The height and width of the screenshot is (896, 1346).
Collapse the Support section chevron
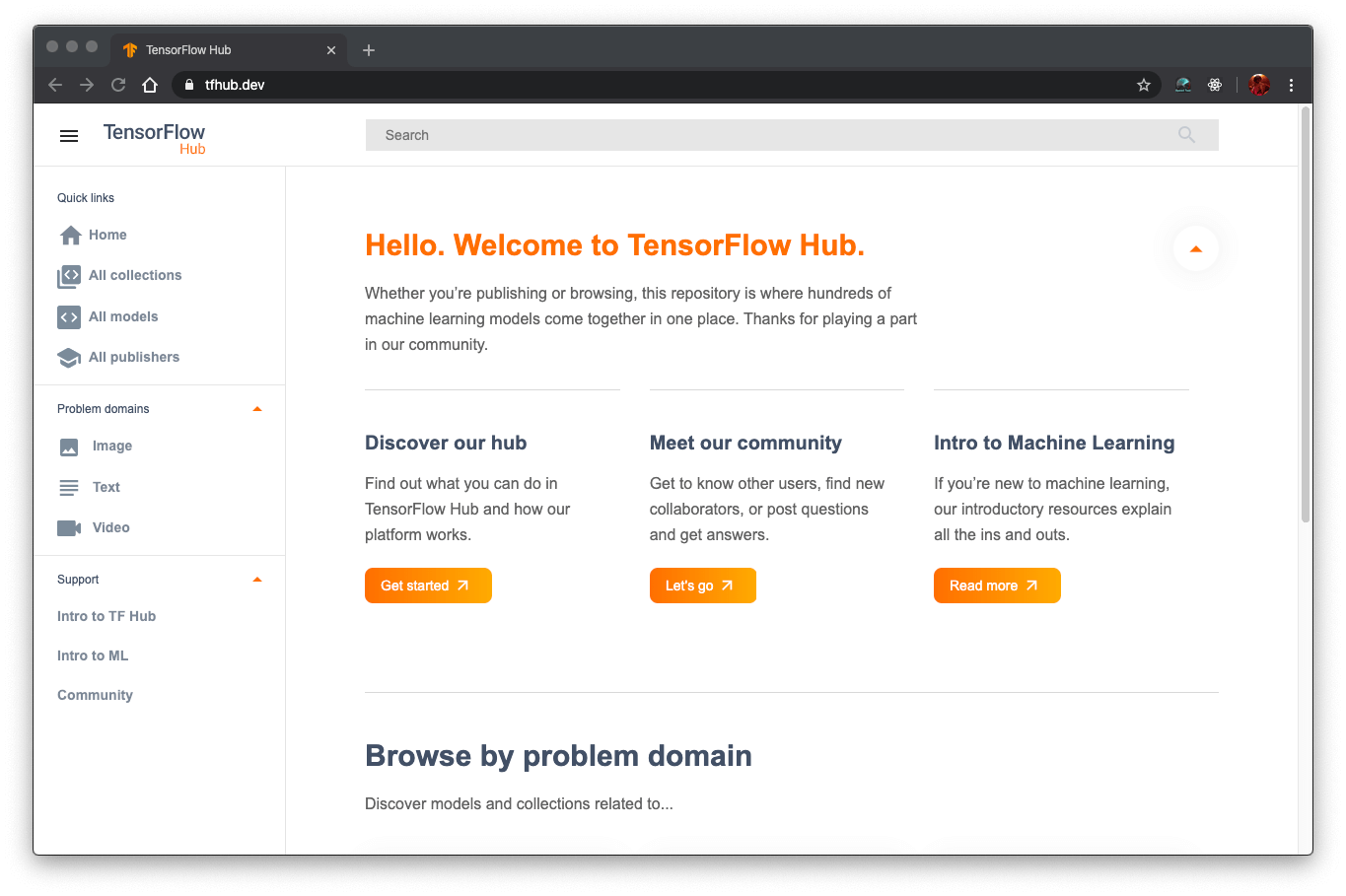[x=257, y=580]
